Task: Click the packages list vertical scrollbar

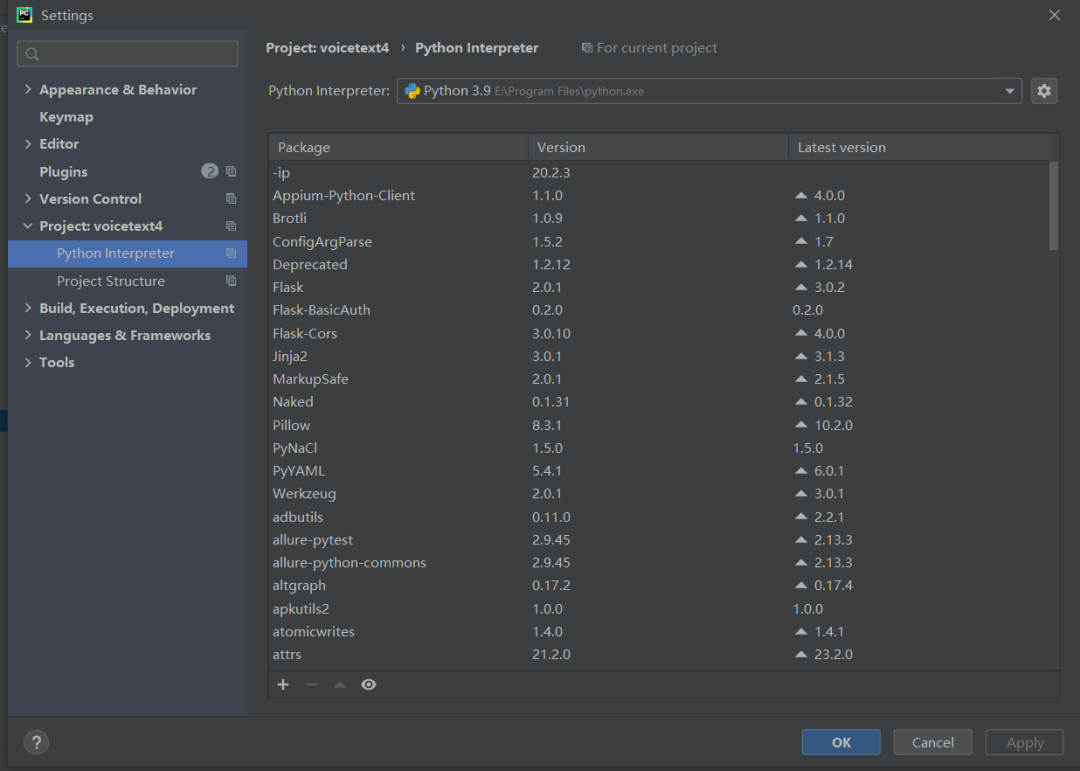Action: click(1053, 206)
